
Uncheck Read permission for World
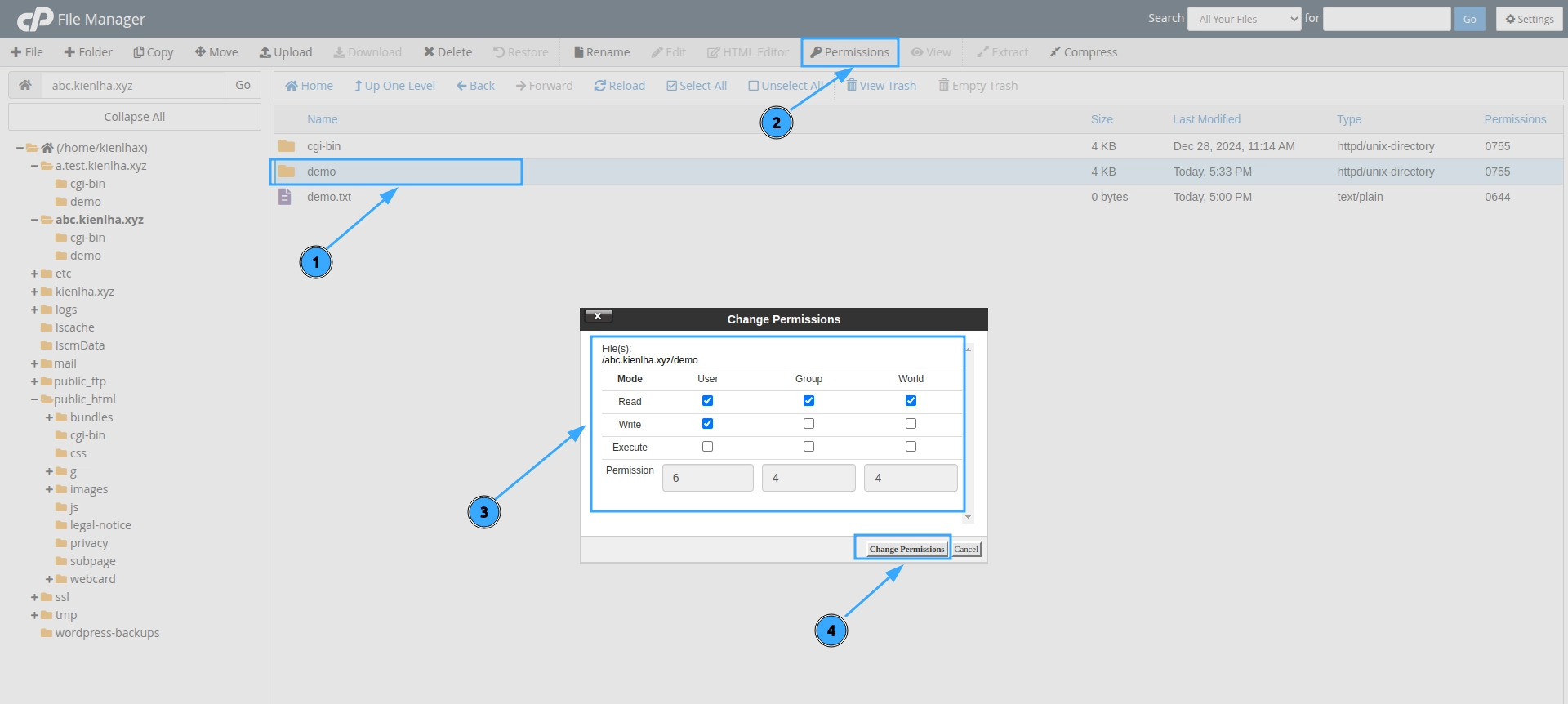pyautogui.click(x=911, y=401)
